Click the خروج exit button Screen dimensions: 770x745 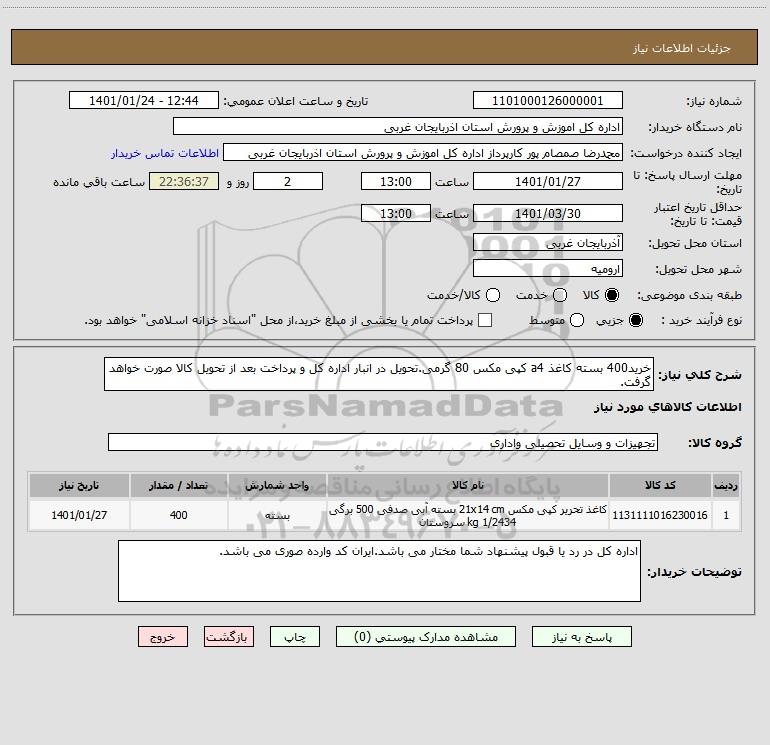click(163, 637)
